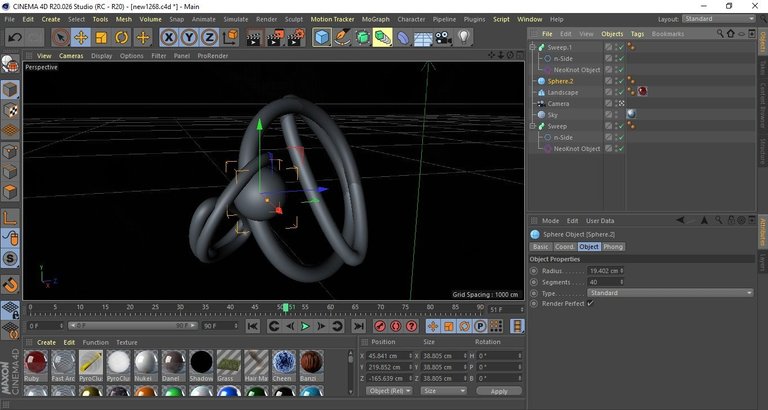Switch to the Coord. tab
The image size is (768, 410).
click(x=564, y=247)
